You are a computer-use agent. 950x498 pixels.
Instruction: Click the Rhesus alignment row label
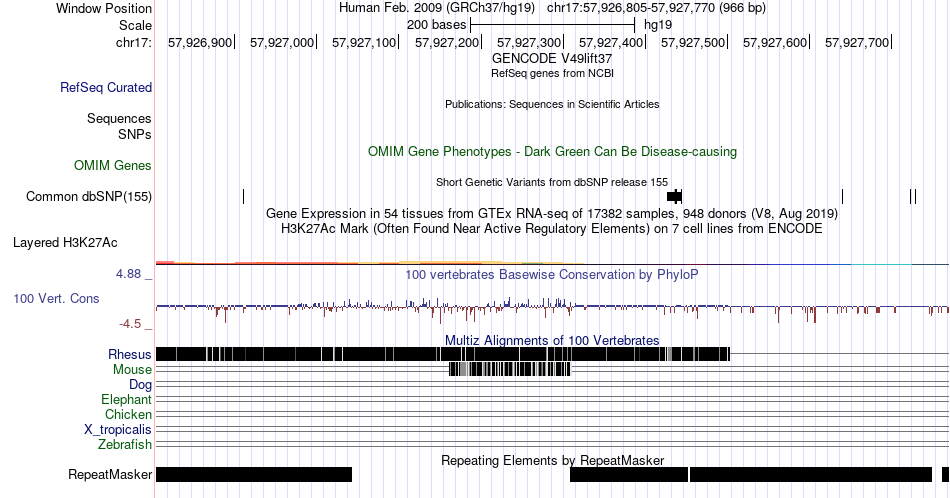pyautogui.click(x=130, y=354)
